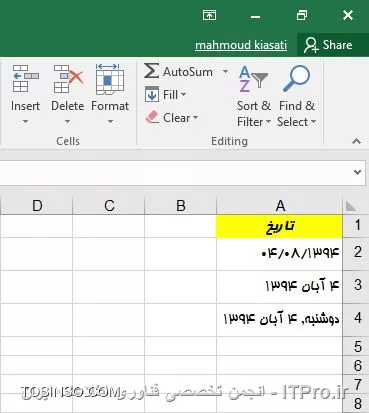Select row 1 header

coord(356,226)
